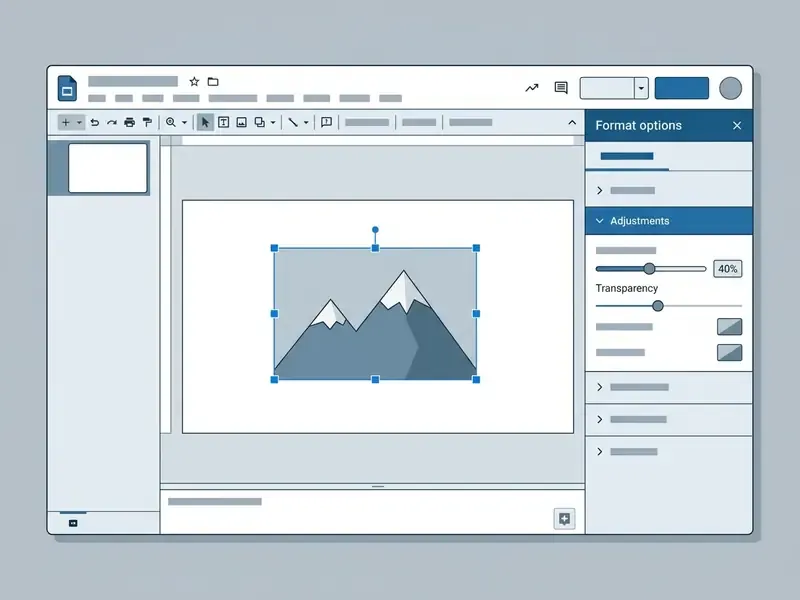Image resolution: width=800 pixels, height=600 pixels.
Task: Expand the second collapsed section below Adjustments
Action: (668, 419)
